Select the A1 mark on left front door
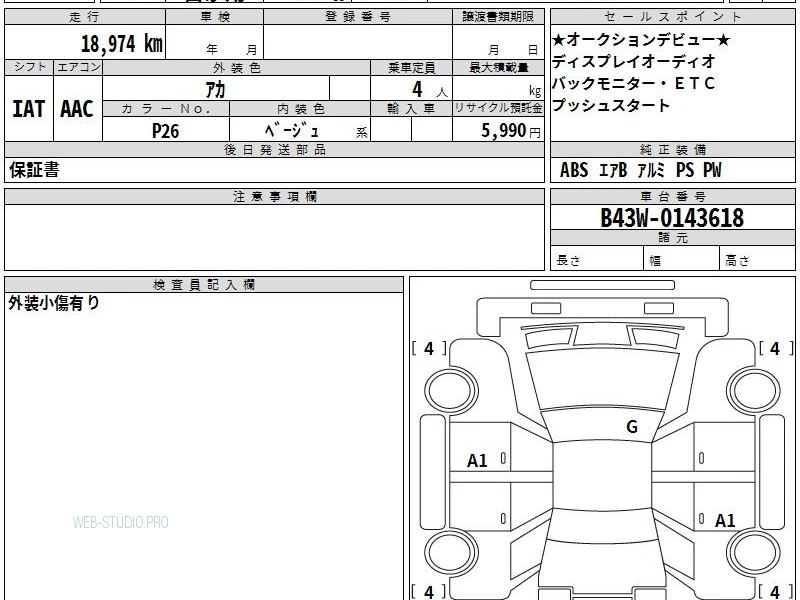 478,461
